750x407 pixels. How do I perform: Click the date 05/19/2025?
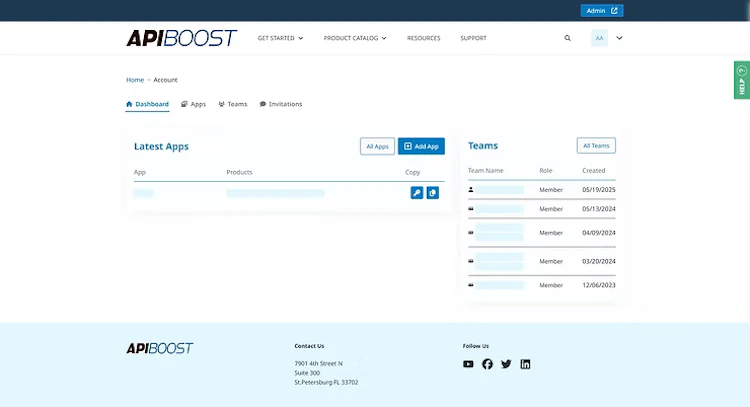tap(599, 190)
